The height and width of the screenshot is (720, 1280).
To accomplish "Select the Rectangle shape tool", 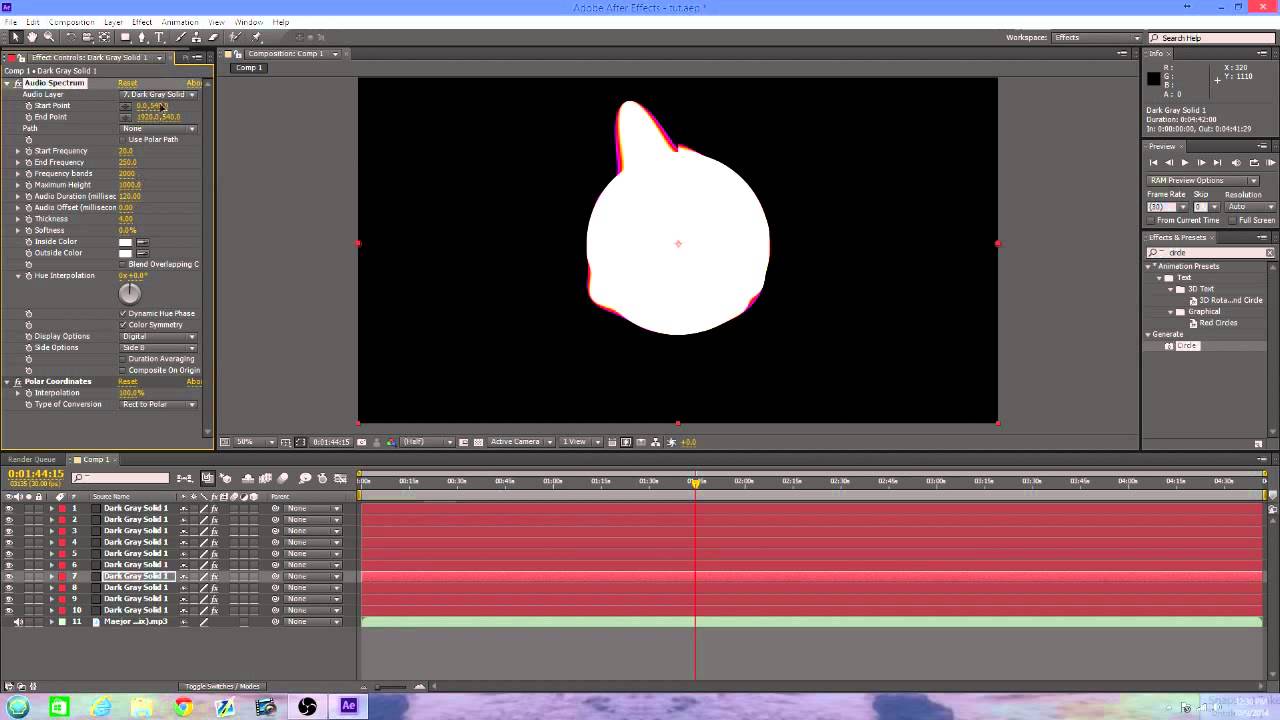I will [126, 37].
